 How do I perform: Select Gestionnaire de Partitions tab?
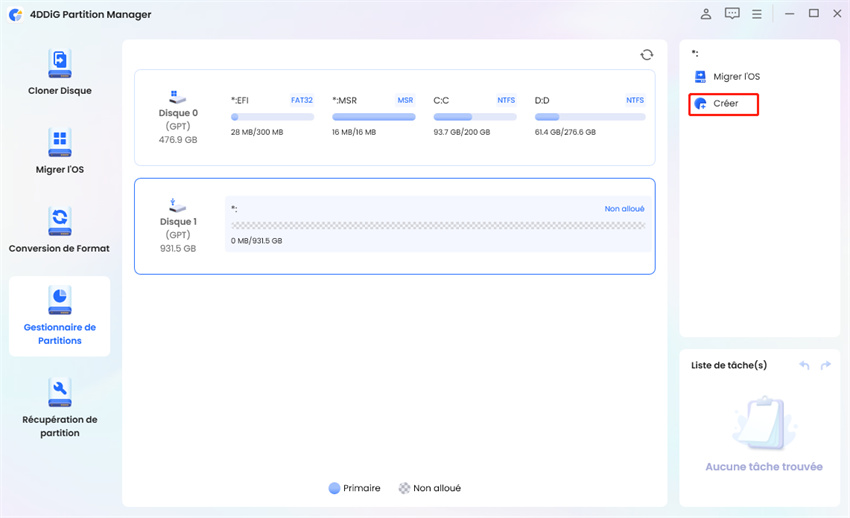coord(60,315)
